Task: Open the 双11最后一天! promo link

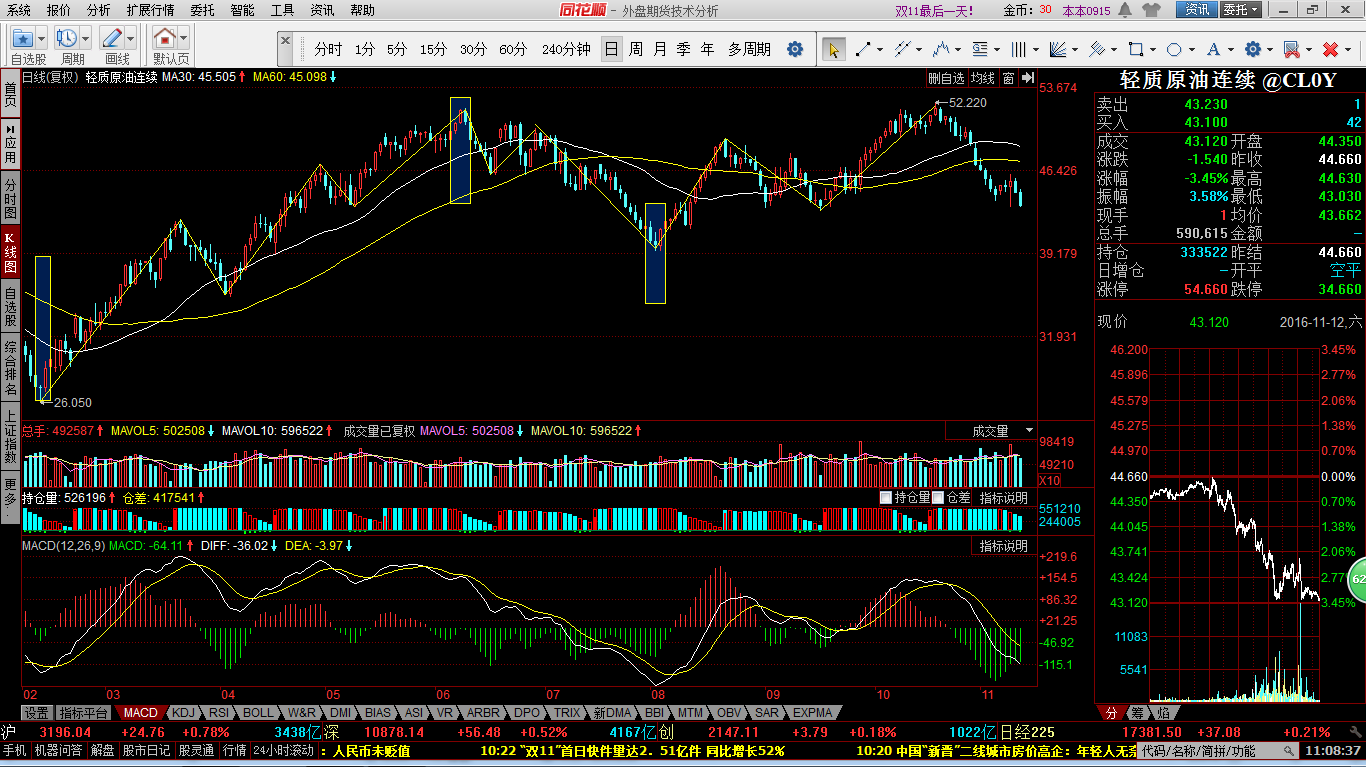Action: point(934,10)
